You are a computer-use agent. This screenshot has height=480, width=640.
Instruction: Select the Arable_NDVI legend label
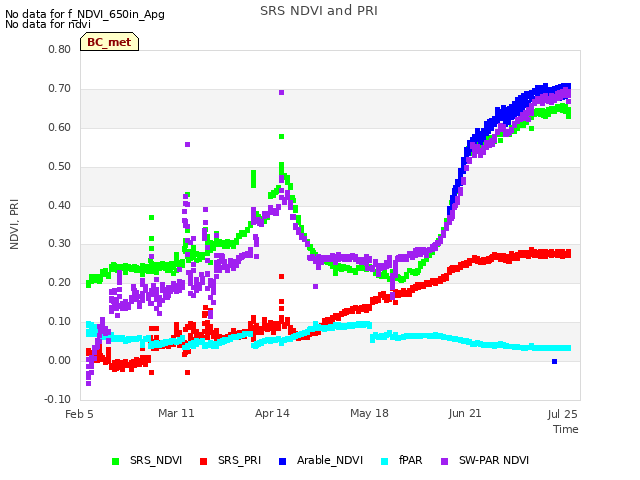pos(330,460)
